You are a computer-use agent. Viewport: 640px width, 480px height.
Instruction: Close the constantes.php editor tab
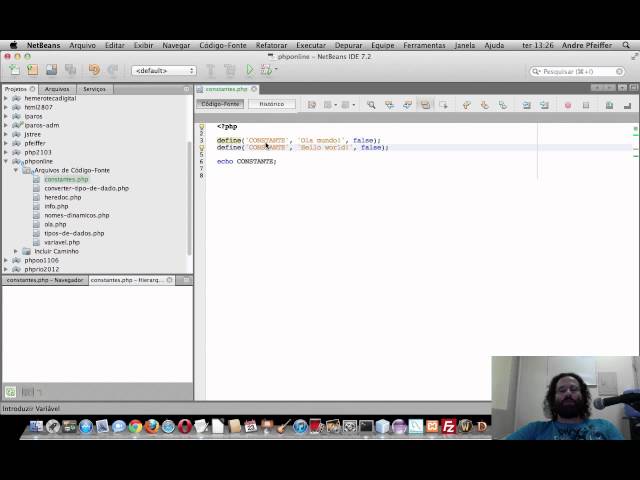(x=254, y=89)
